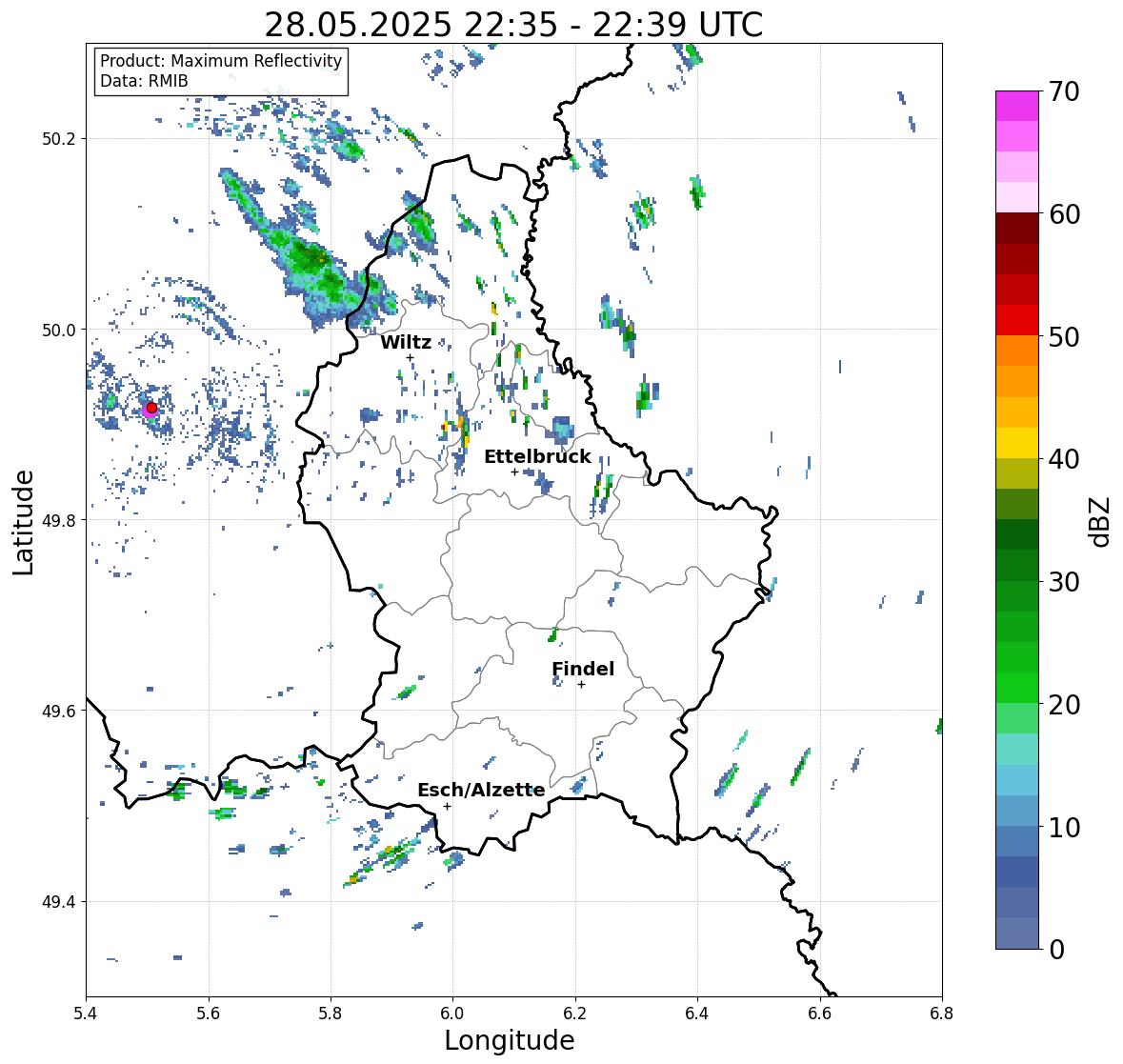
Task: Pick the yellow swatch just above 40 dBZ
Action: (1017, 443)
